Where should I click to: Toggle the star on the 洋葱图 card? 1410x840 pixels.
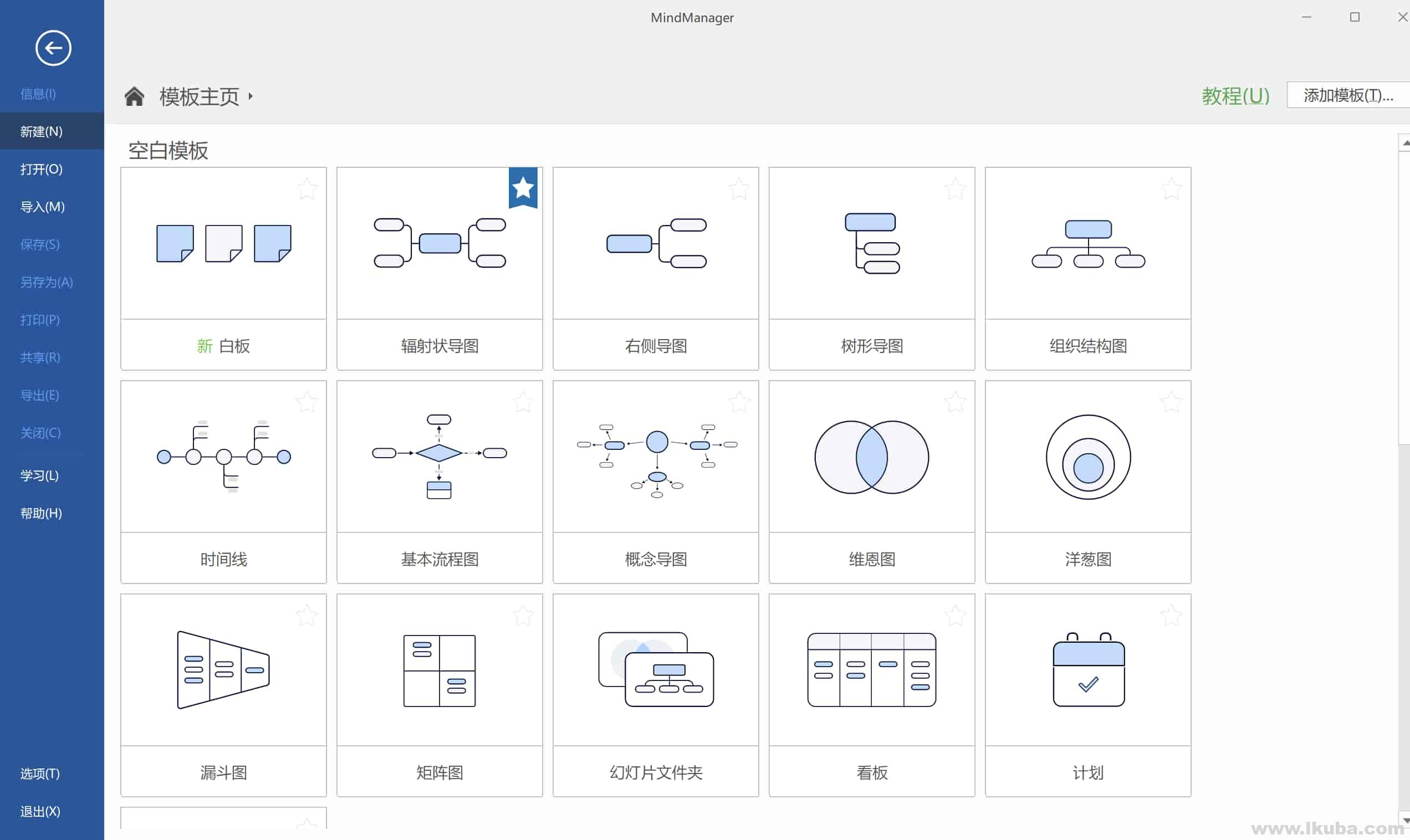(1171, 402)
